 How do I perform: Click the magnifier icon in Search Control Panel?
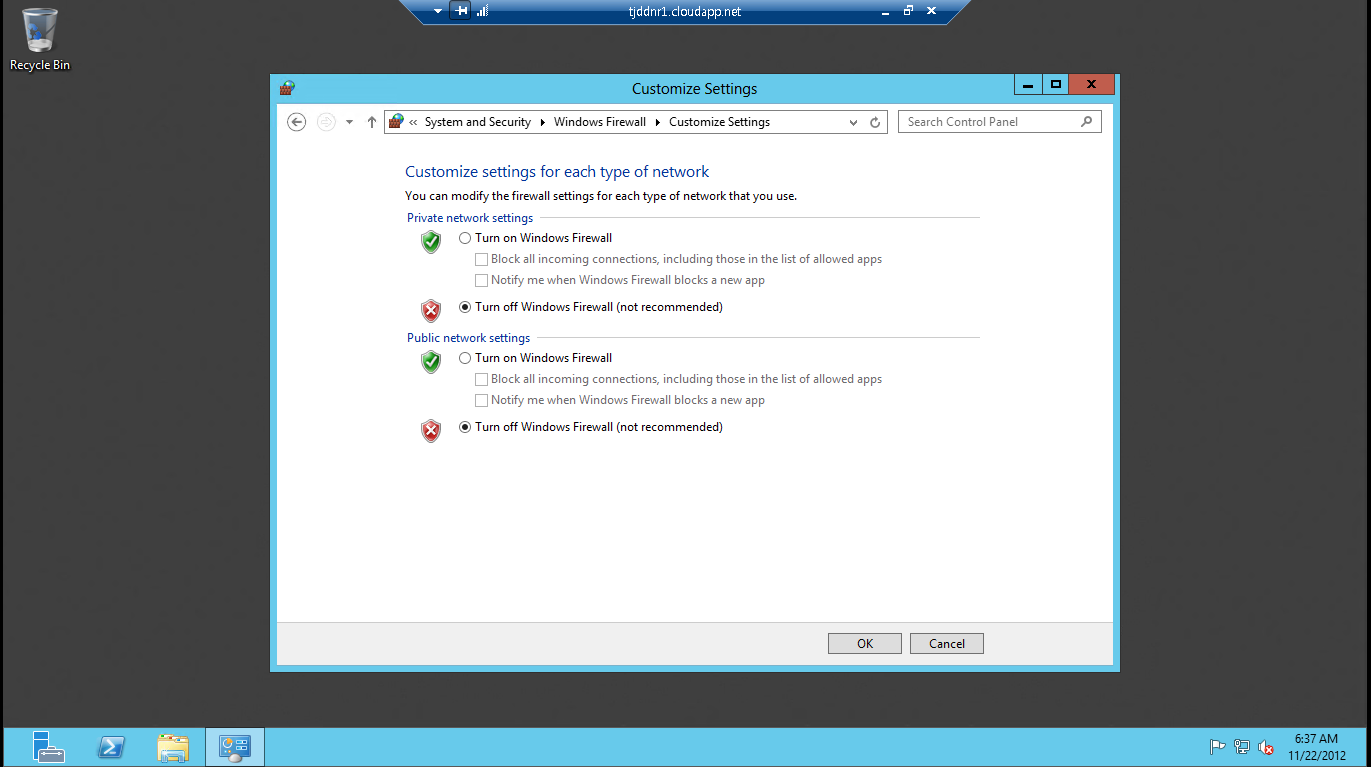(1087, 122)
